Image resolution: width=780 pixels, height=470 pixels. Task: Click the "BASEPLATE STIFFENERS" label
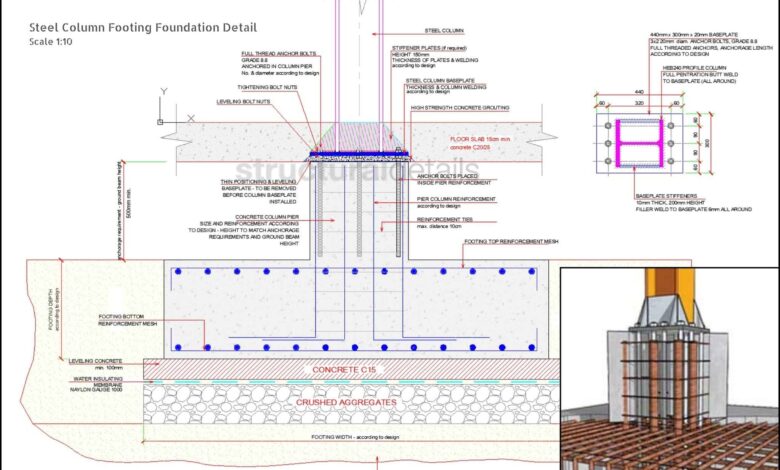666,196
